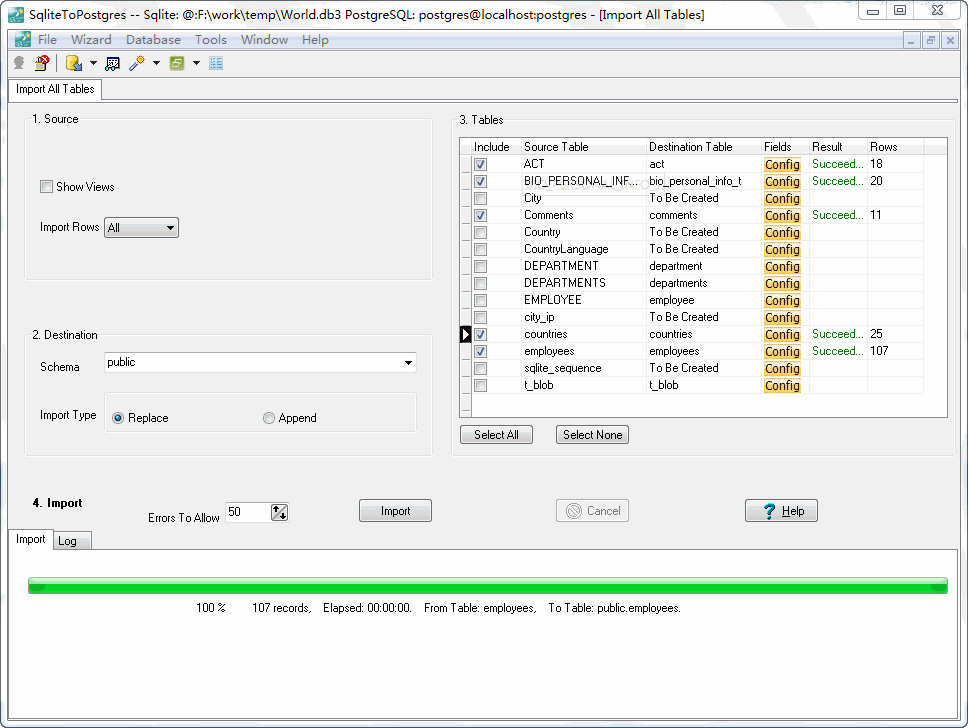Open Config for the BIO_PERSONAL_INF table
This screenshot has height=728, width=968.
[782, 182]
